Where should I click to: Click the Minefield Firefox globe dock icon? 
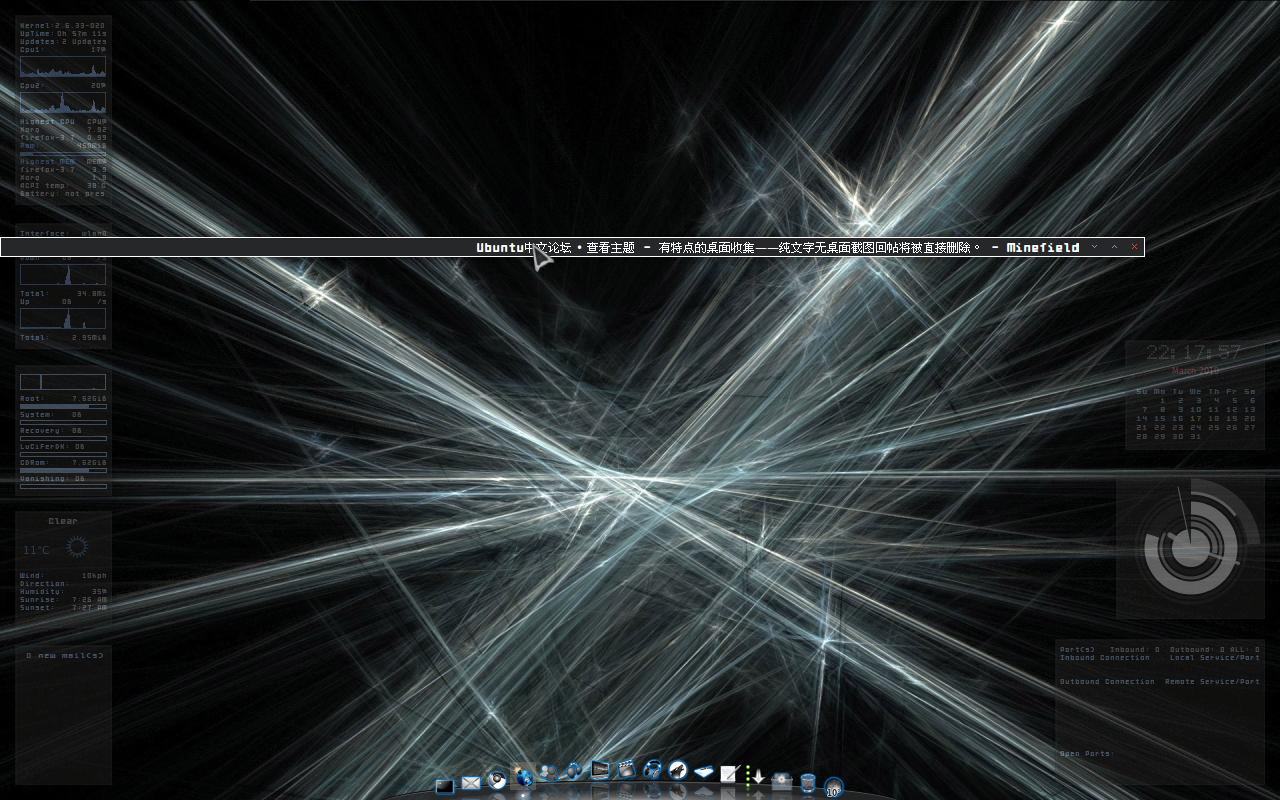pyautogui.click(x=523, y=778)
